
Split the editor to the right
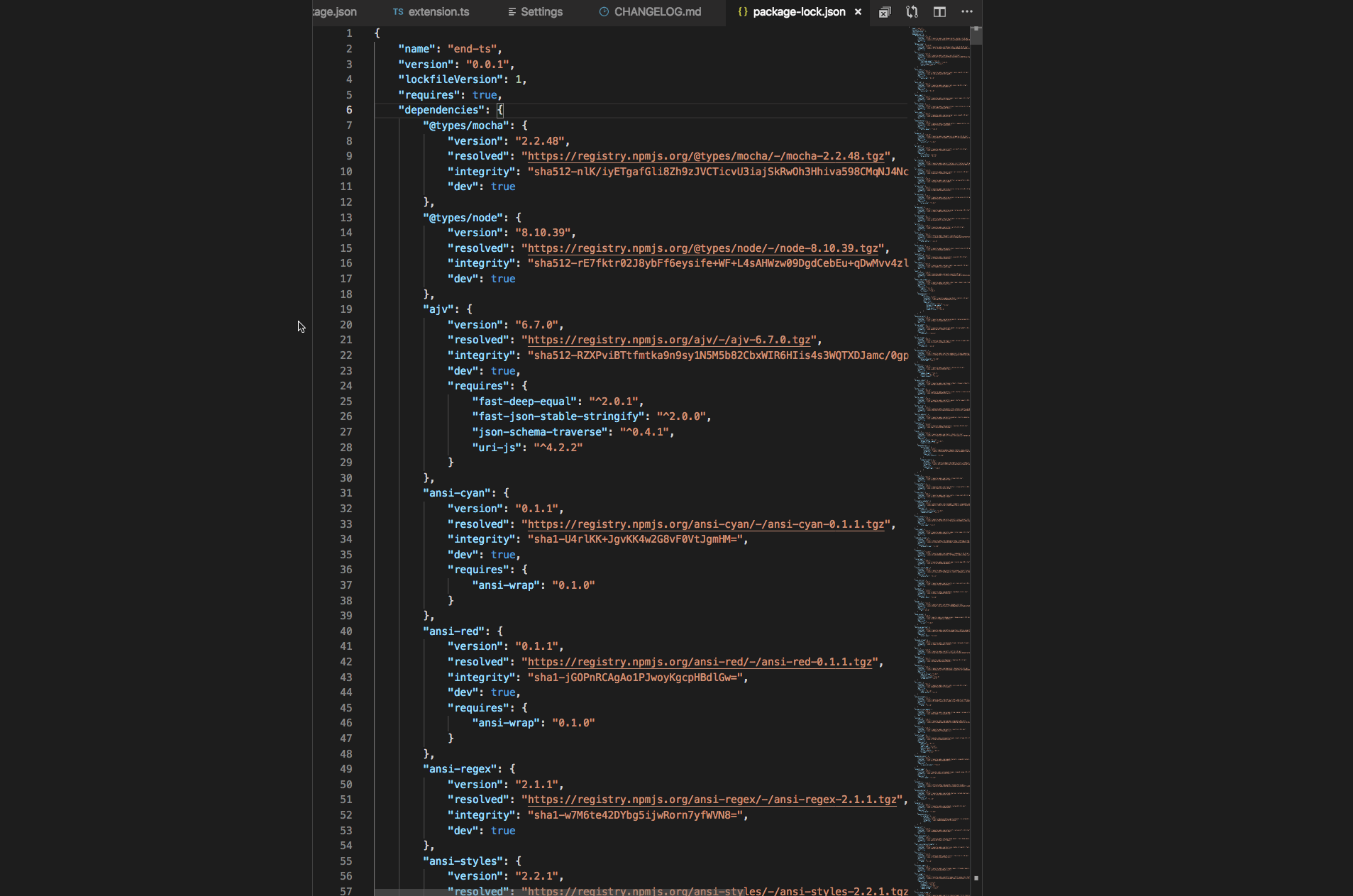(x=939, y=12)
